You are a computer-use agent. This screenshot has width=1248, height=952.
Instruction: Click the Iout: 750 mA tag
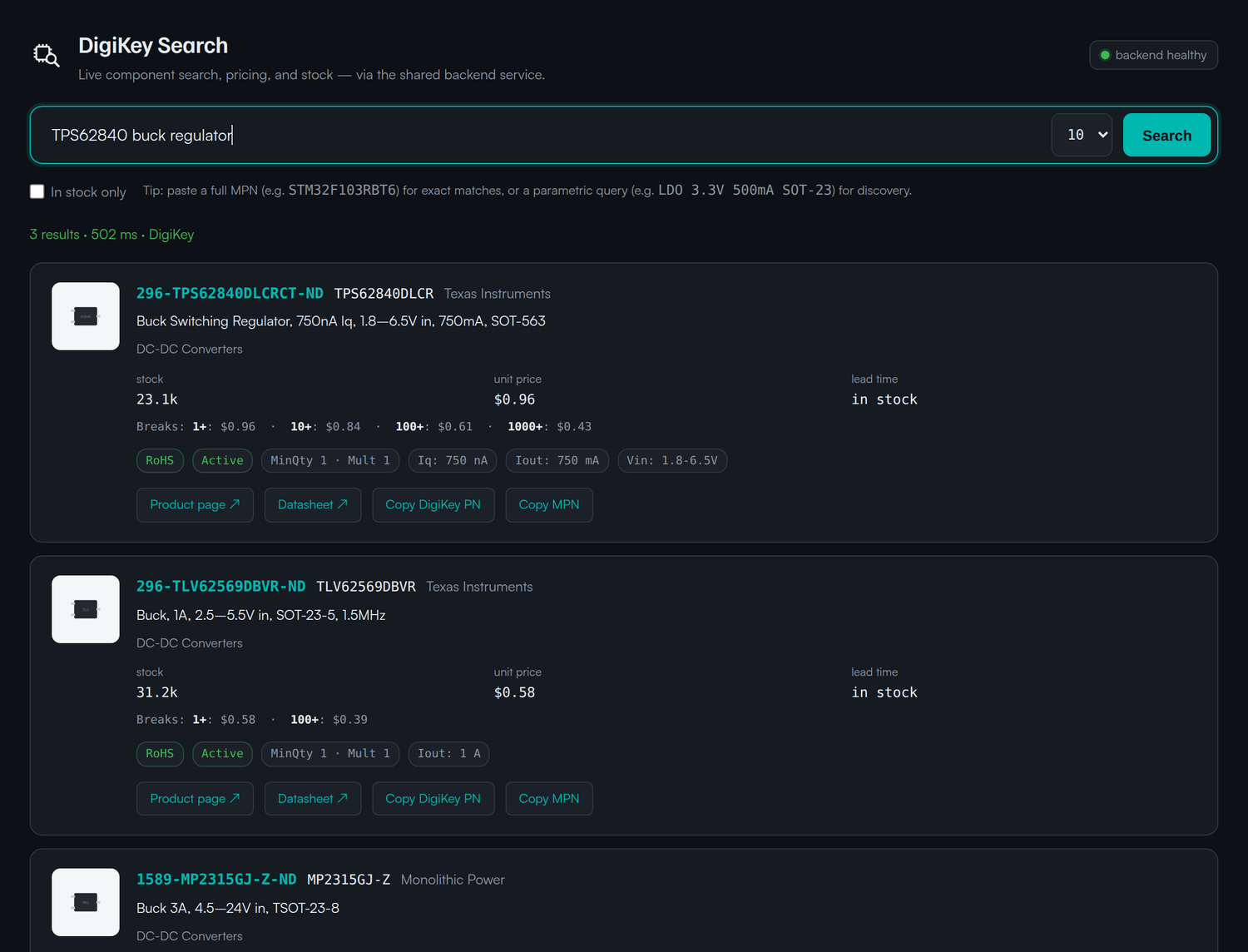coord(557,460)
